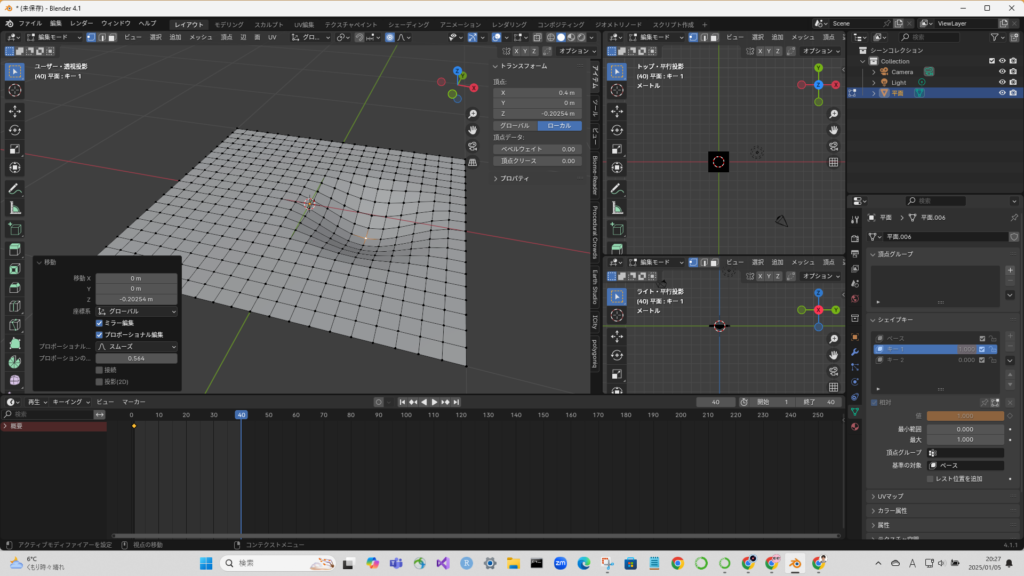Screen dimensions: 1024x576
Task: Disable the プロポーショナル編集 checkbox
Action: tap(99, 334)
